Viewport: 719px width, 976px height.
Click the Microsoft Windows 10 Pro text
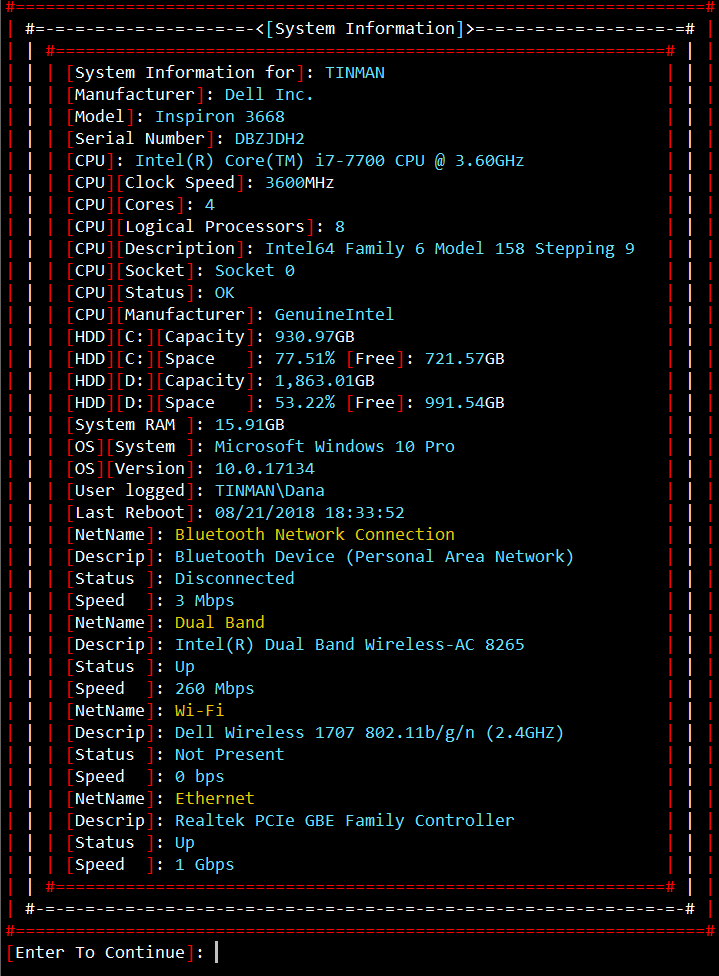click(334, 447)
